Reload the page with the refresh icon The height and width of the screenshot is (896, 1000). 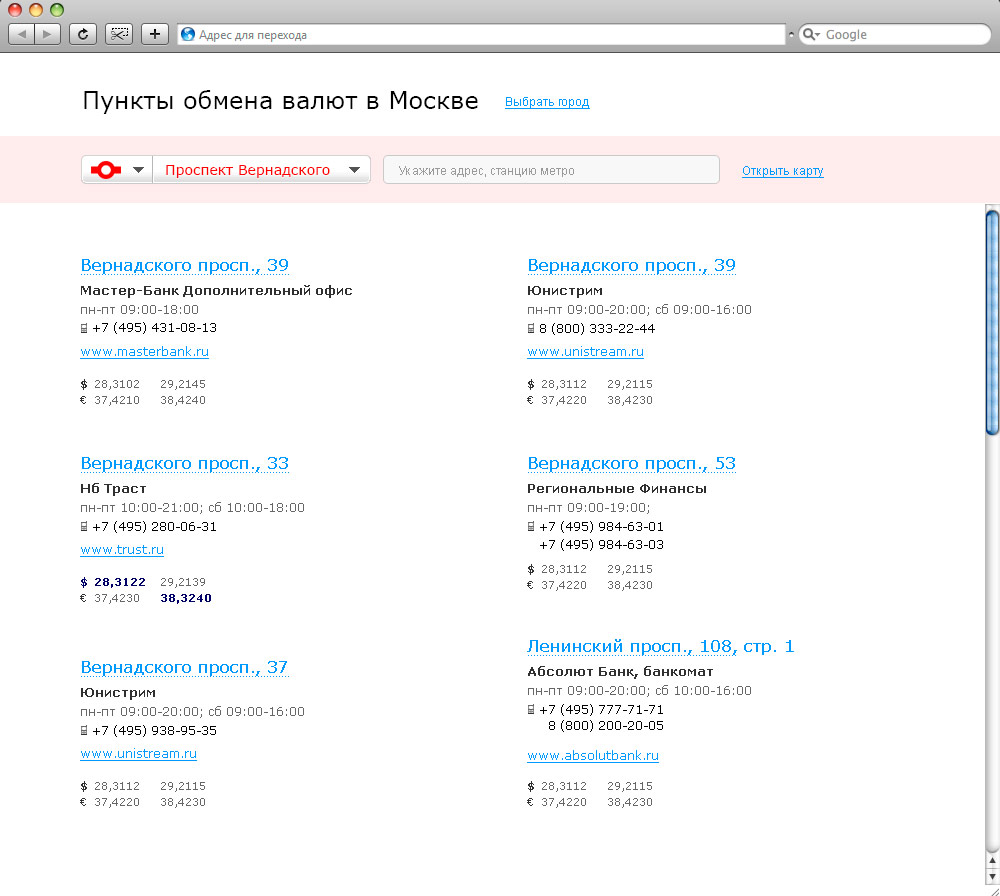click(82, 34)
